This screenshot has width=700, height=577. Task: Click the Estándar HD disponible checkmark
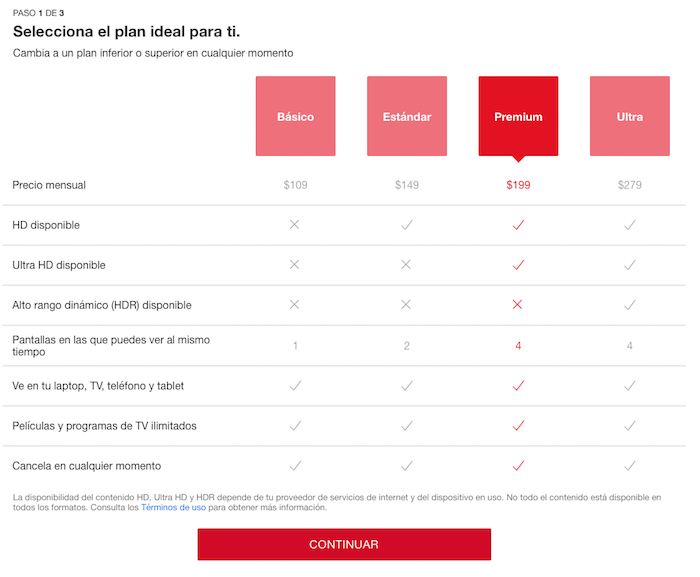pos(407,225)
